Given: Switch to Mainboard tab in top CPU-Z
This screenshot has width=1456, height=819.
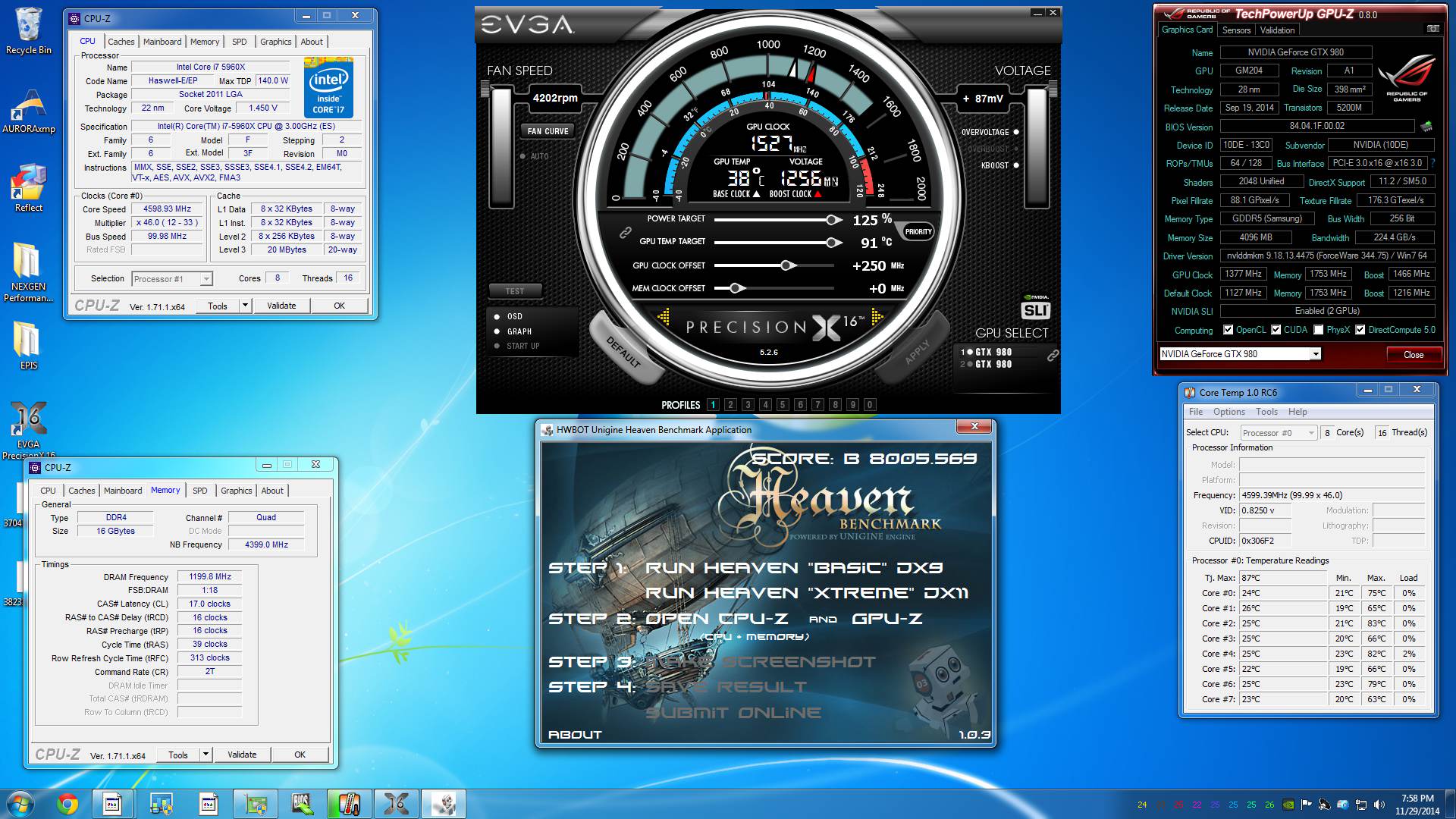Looking at the screenshot, I should point(162,42).
